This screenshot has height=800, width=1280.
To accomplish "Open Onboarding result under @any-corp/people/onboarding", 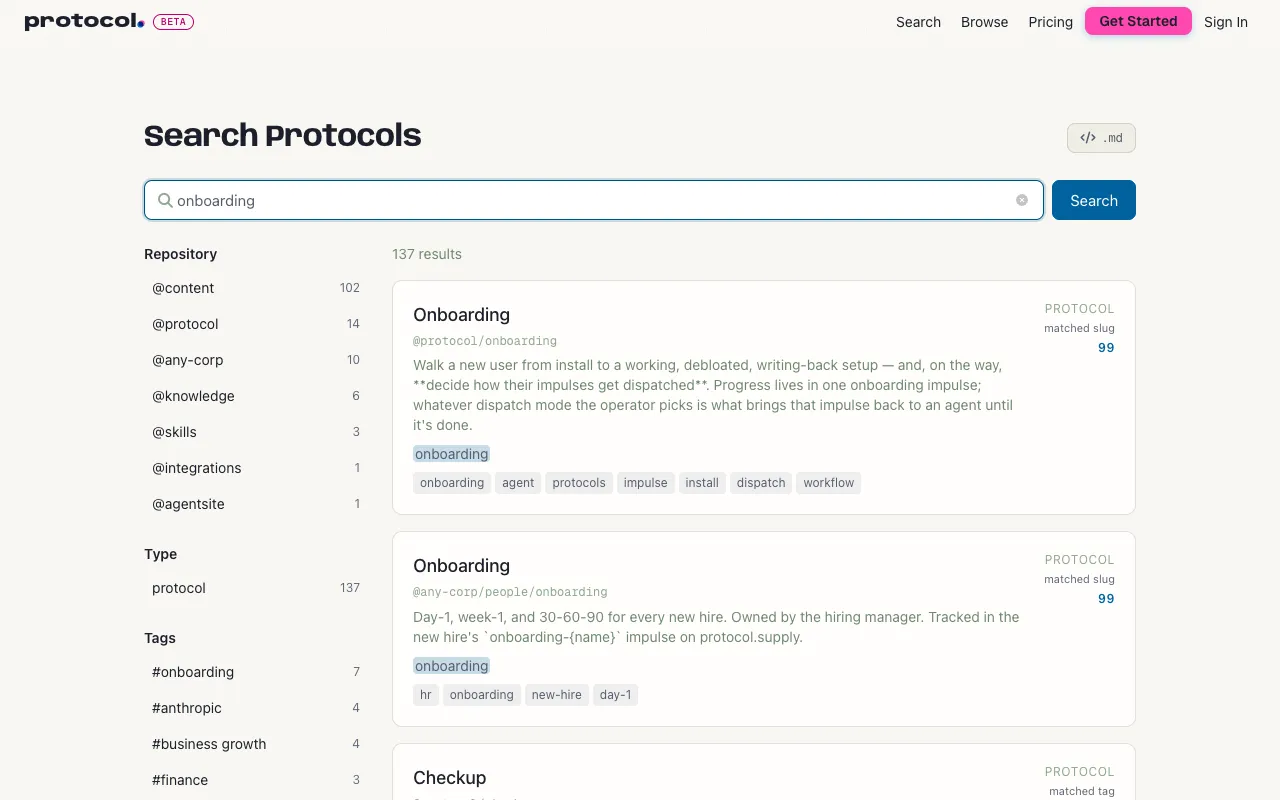I will [x=461, y=566].
